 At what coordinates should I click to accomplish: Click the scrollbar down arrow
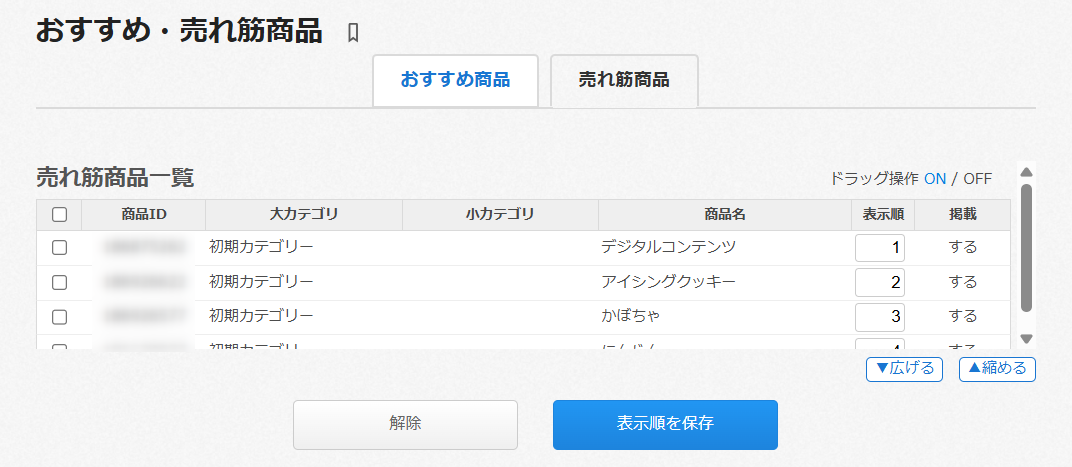(x=1026, y=339)
